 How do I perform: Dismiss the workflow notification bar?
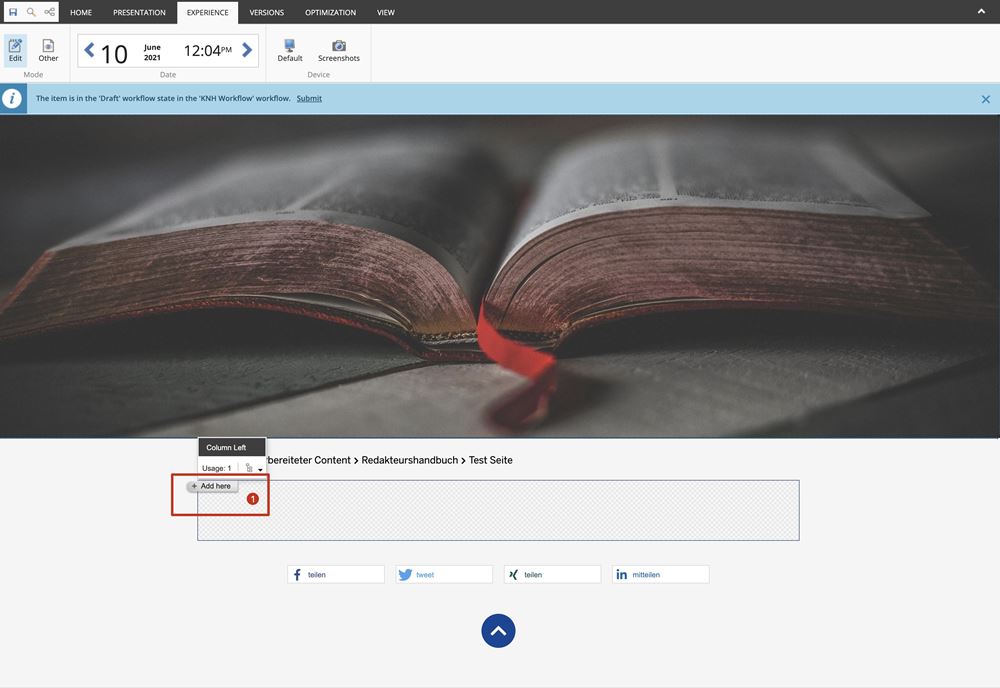coord(985,99)
